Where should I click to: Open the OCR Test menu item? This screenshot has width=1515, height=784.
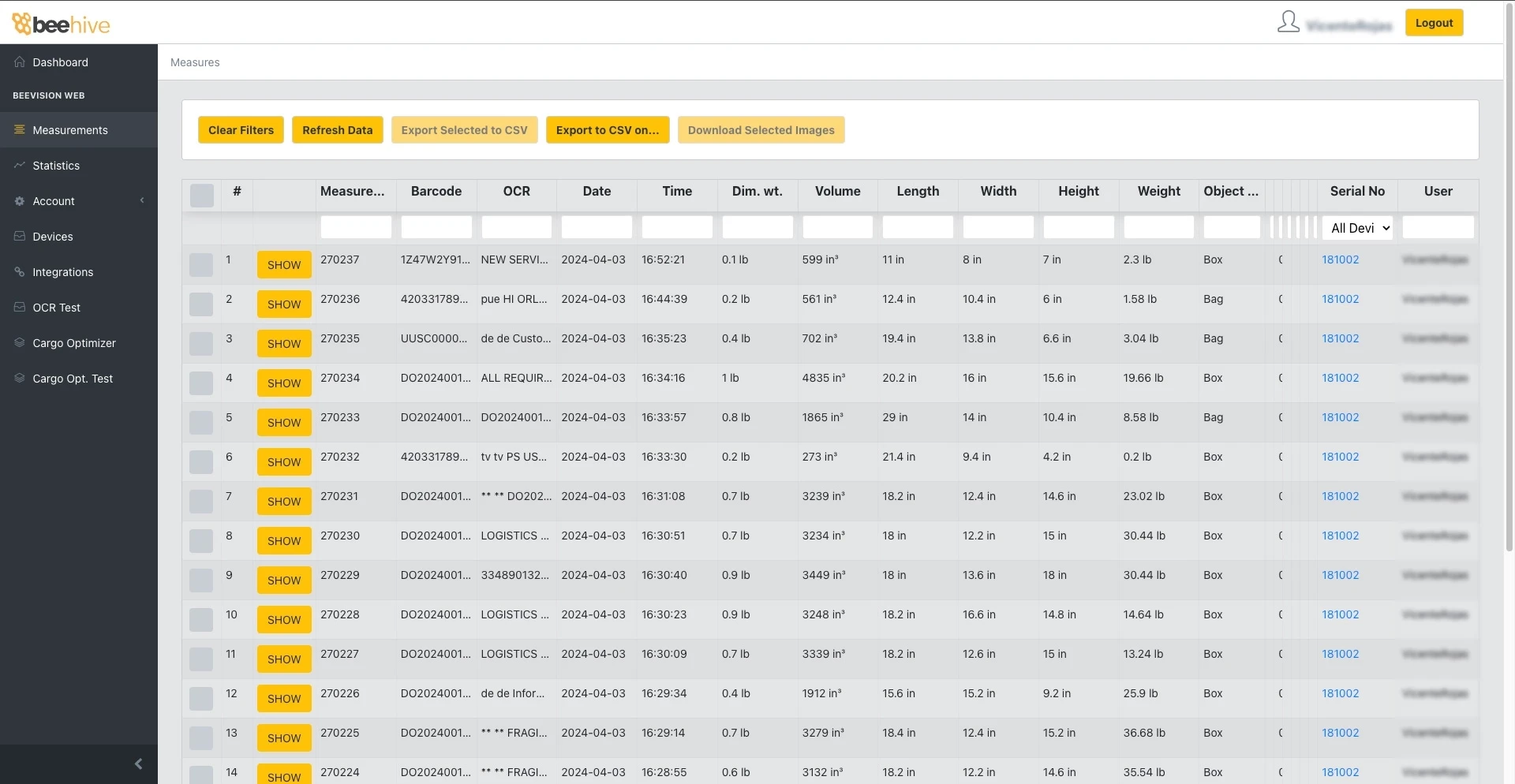tap(56, 308)
